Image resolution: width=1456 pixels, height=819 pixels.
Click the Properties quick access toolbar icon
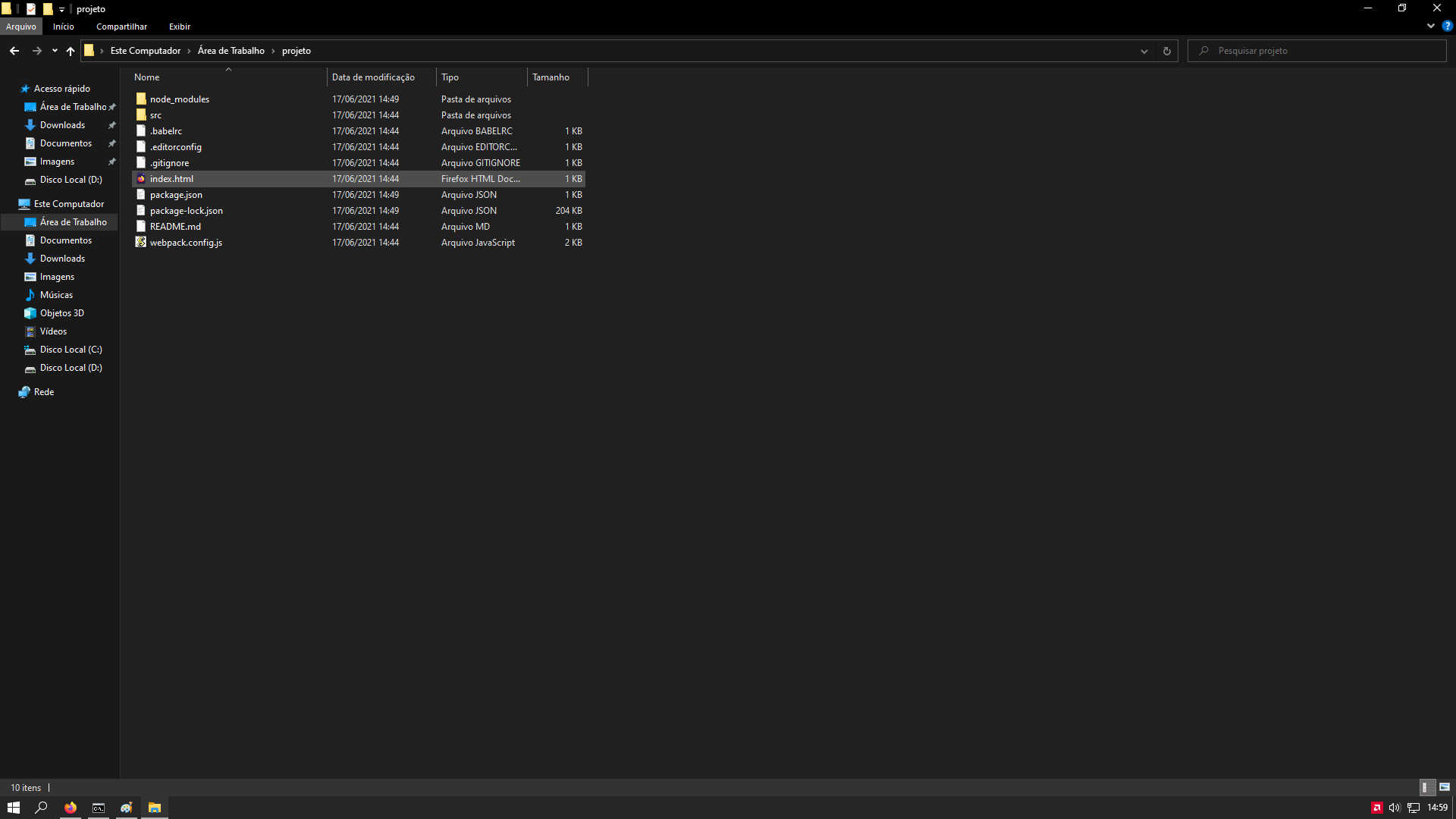[31, 9]
